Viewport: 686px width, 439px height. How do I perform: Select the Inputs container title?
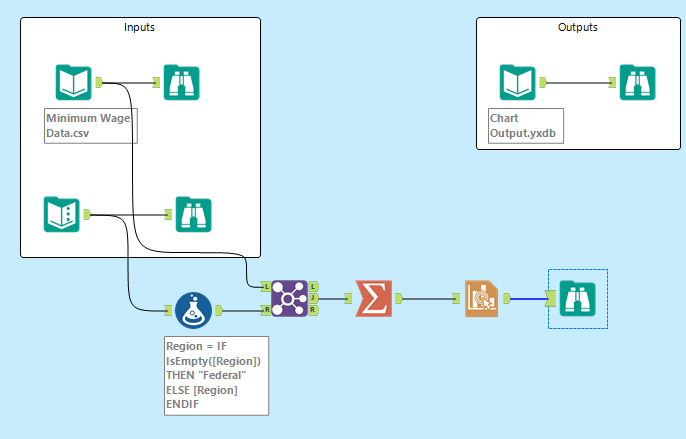(139, 27)
